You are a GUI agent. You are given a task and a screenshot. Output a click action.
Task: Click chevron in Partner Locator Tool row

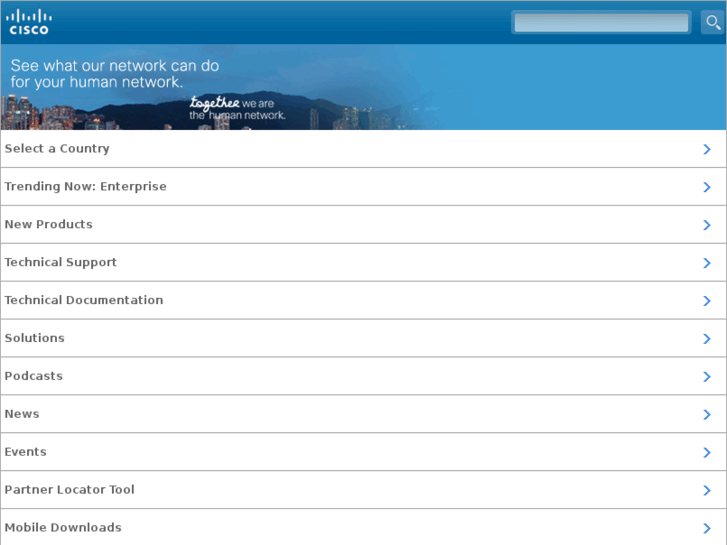coord(707,490)
